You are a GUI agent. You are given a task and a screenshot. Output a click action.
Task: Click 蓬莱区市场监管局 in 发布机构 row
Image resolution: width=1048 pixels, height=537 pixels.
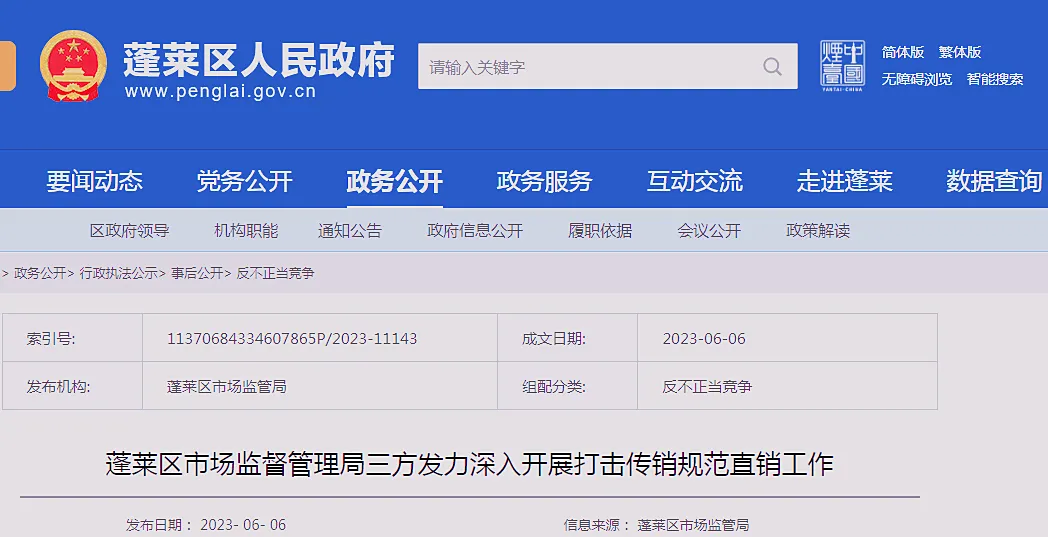point(227,387)
